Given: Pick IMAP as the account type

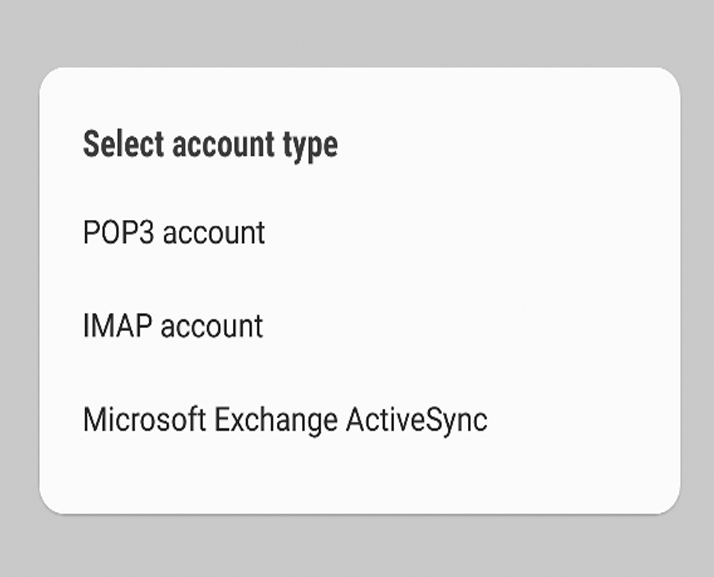Looking at the screenshot, I should coord(360,326).
